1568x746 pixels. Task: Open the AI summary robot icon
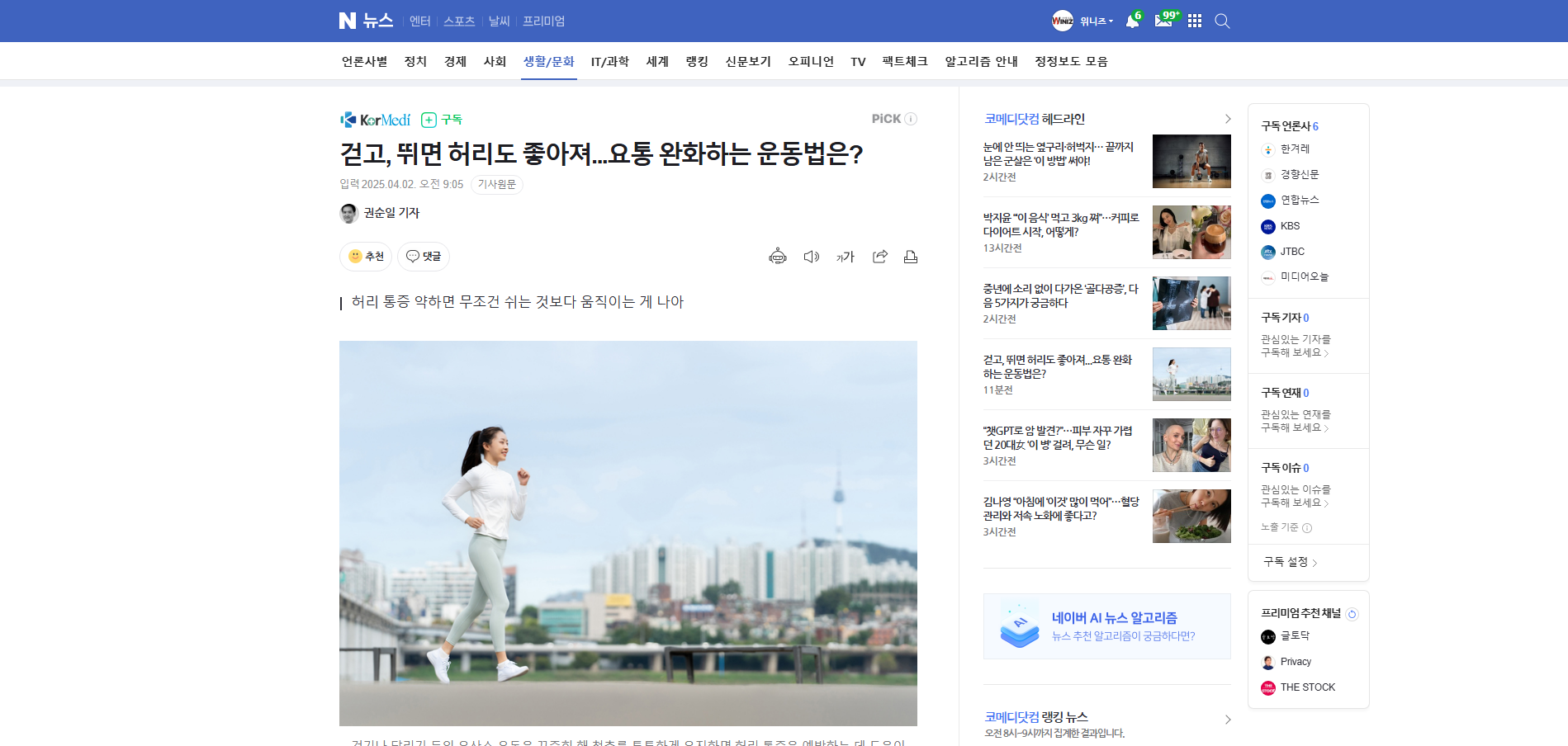[777, 257]
